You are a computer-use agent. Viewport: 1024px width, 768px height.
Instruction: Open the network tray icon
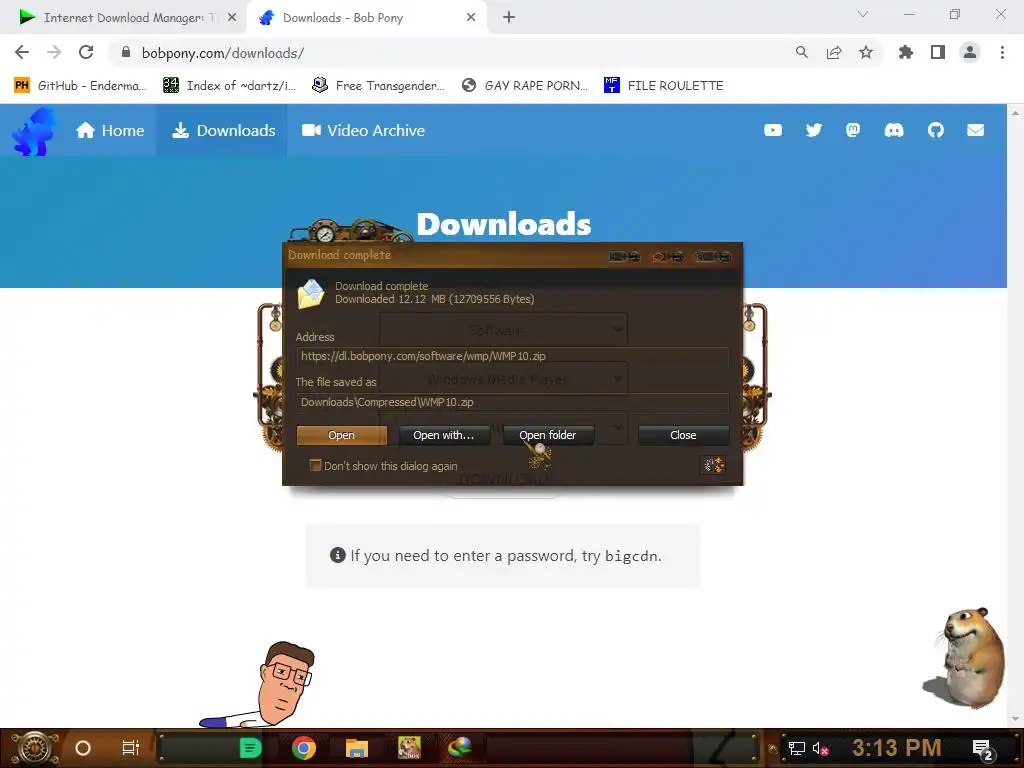point(797,748)
